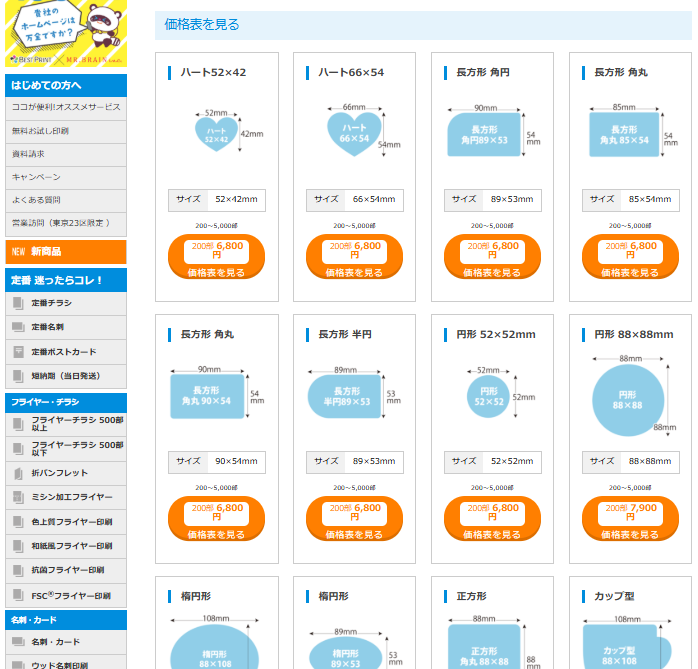698x669 pixels.
Task: View price table for 円形 88×88mm
Action: pyautogui.click(x=630, y=520)
